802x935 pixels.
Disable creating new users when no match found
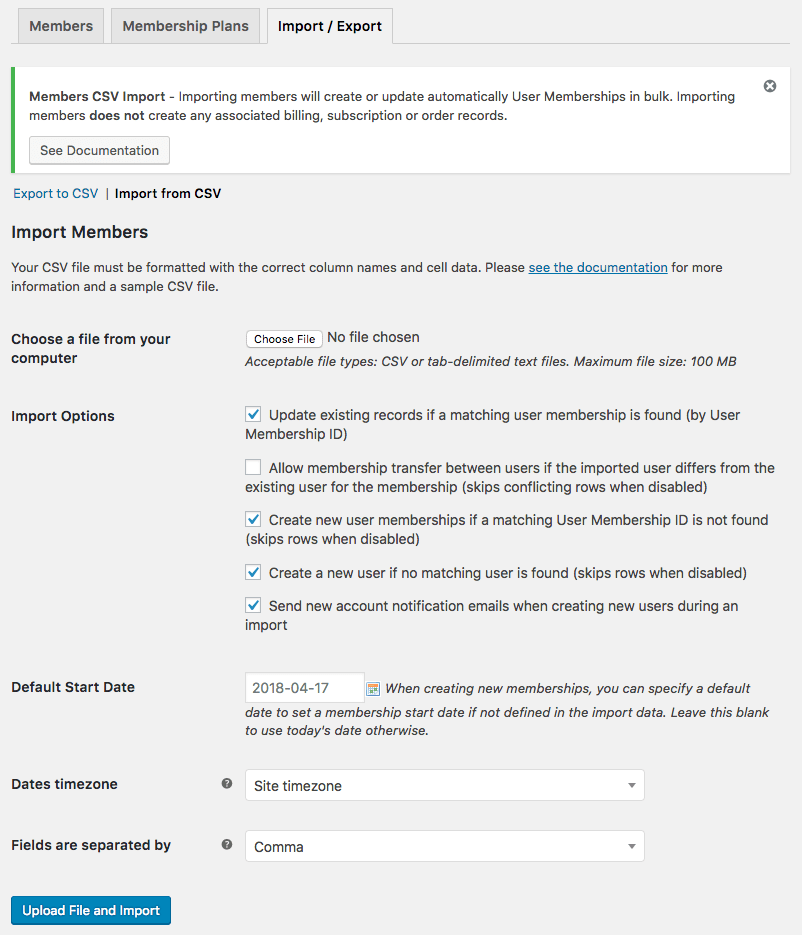[x=253, y=571]
